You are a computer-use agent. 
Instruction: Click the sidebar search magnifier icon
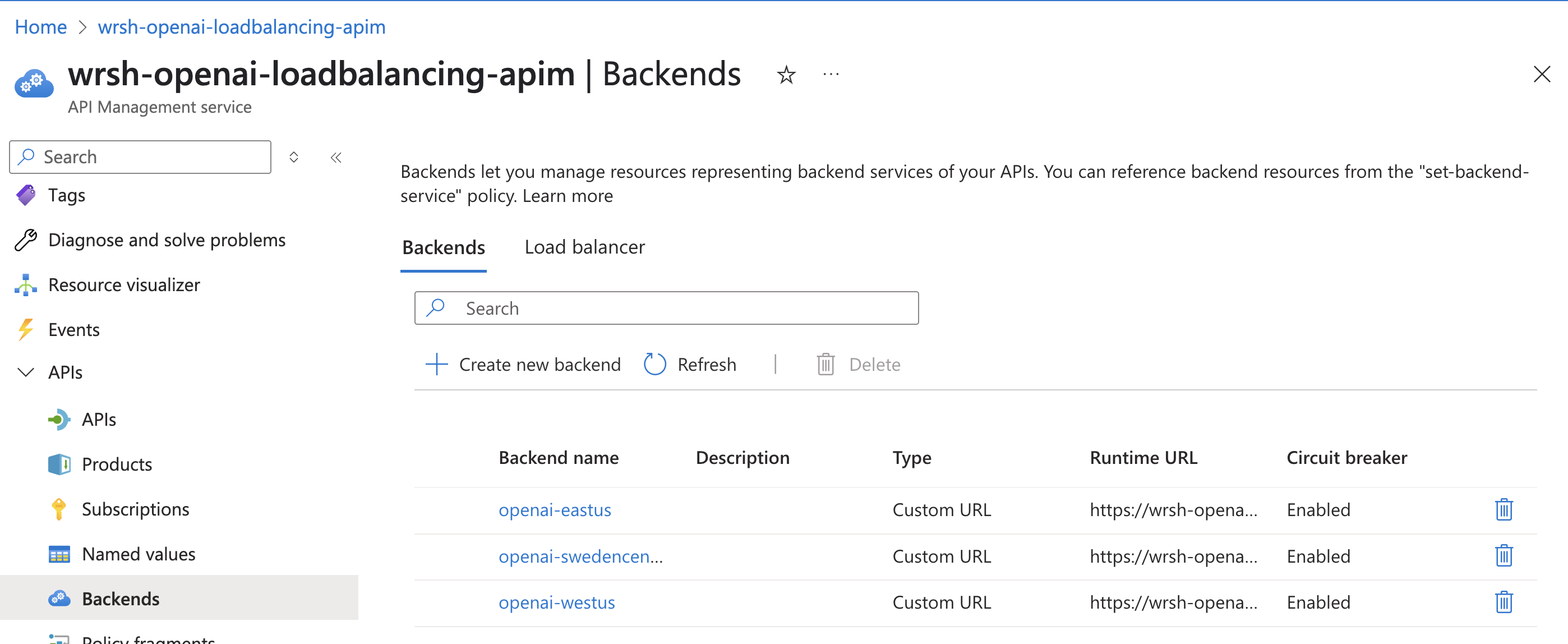(26, 157)
